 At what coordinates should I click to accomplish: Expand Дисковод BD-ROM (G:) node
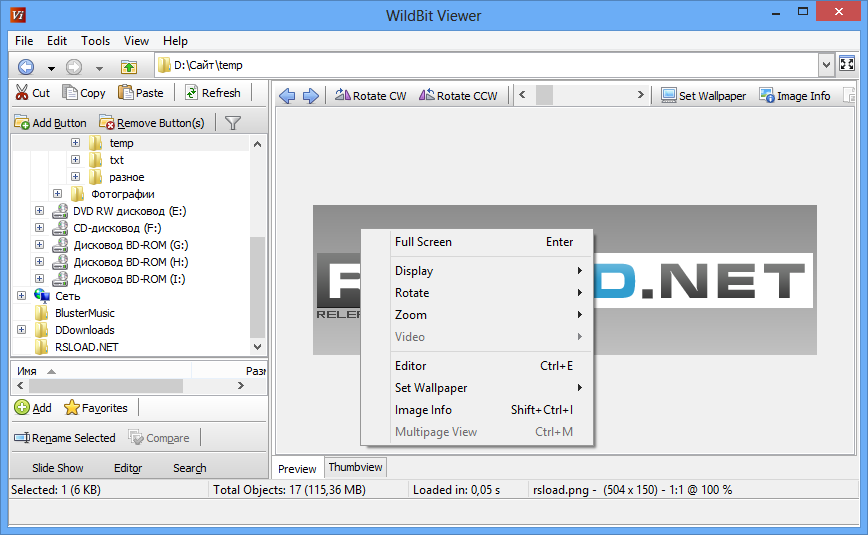39,245
